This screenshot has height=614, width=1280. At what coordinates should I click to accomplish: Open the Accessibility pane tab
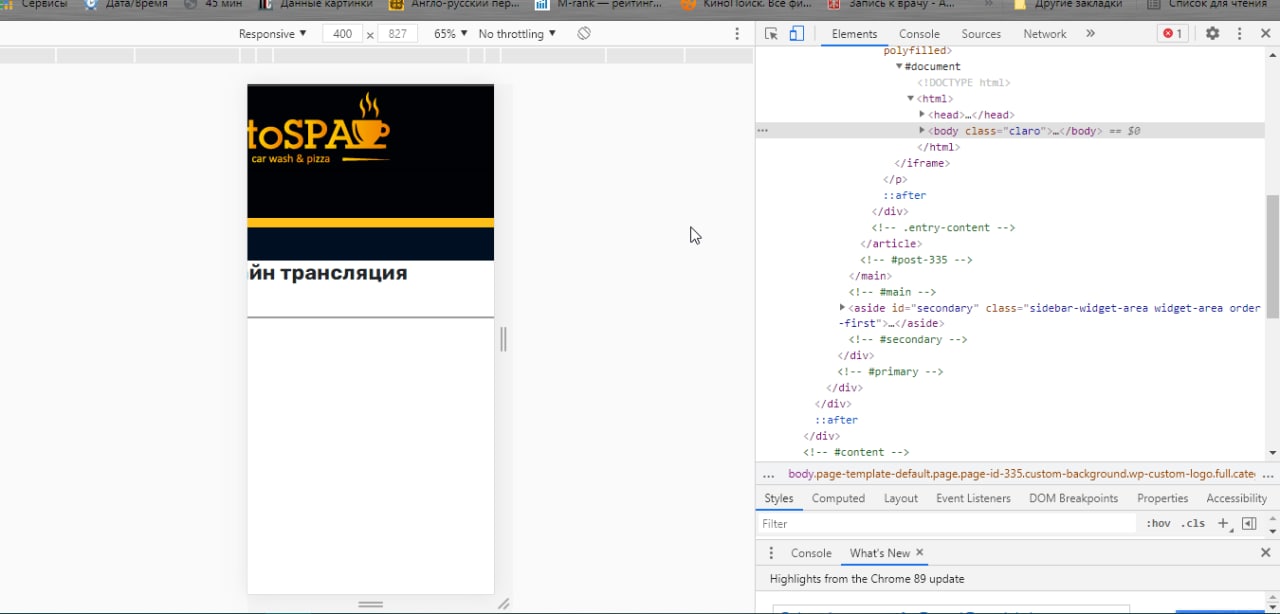[x=1236, y=498]
